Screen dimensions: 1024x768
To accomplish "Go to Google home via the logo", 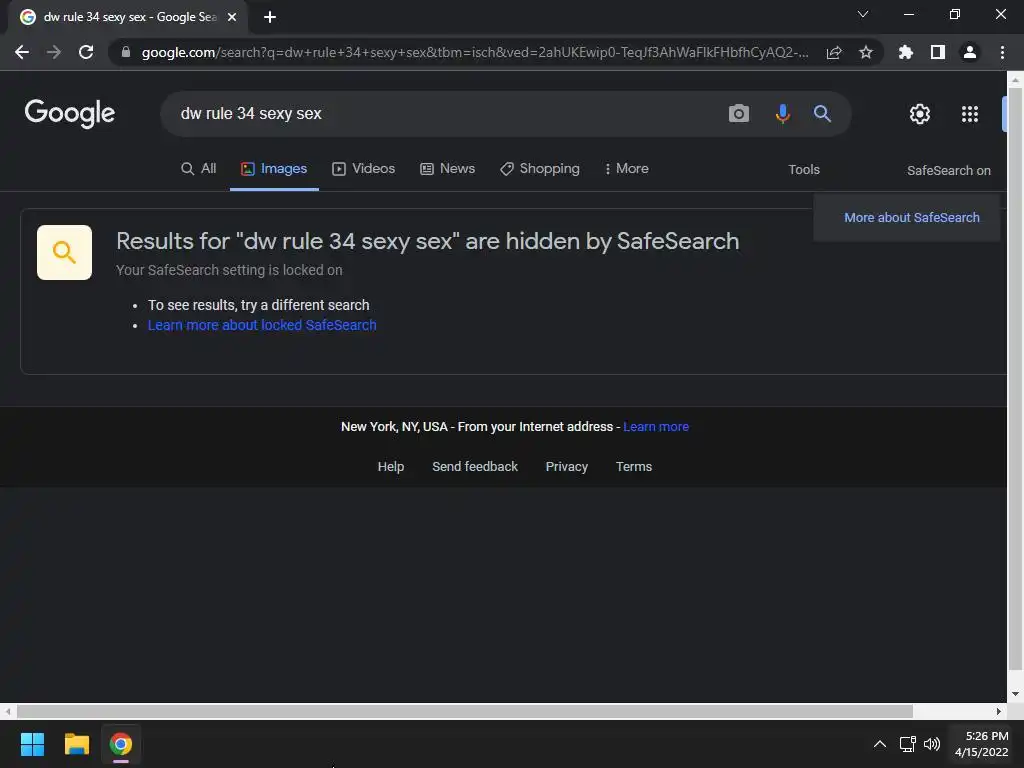I will [70, 114].
